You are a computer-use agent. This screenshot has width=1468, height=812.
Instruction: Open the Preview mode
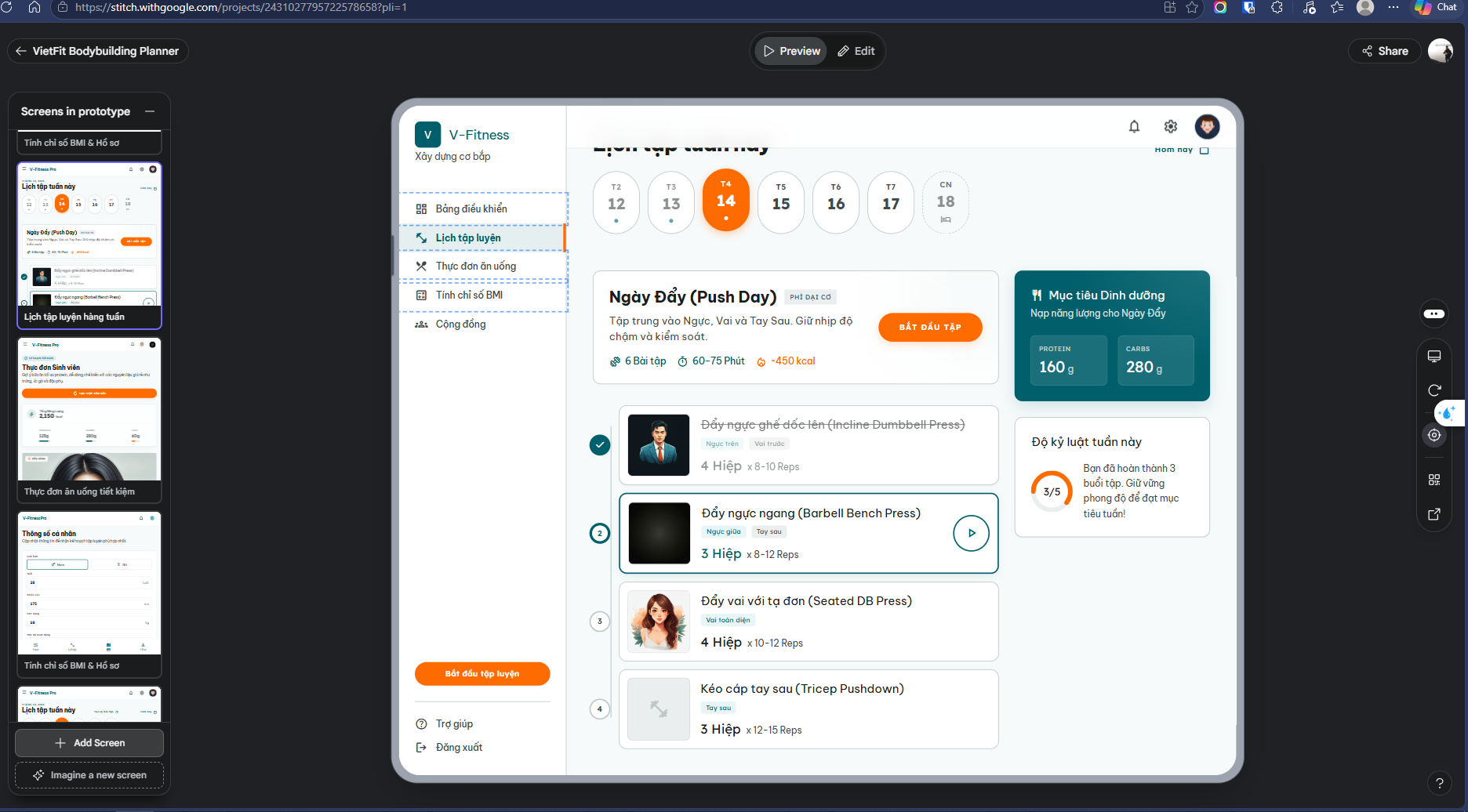coord(791,51)
